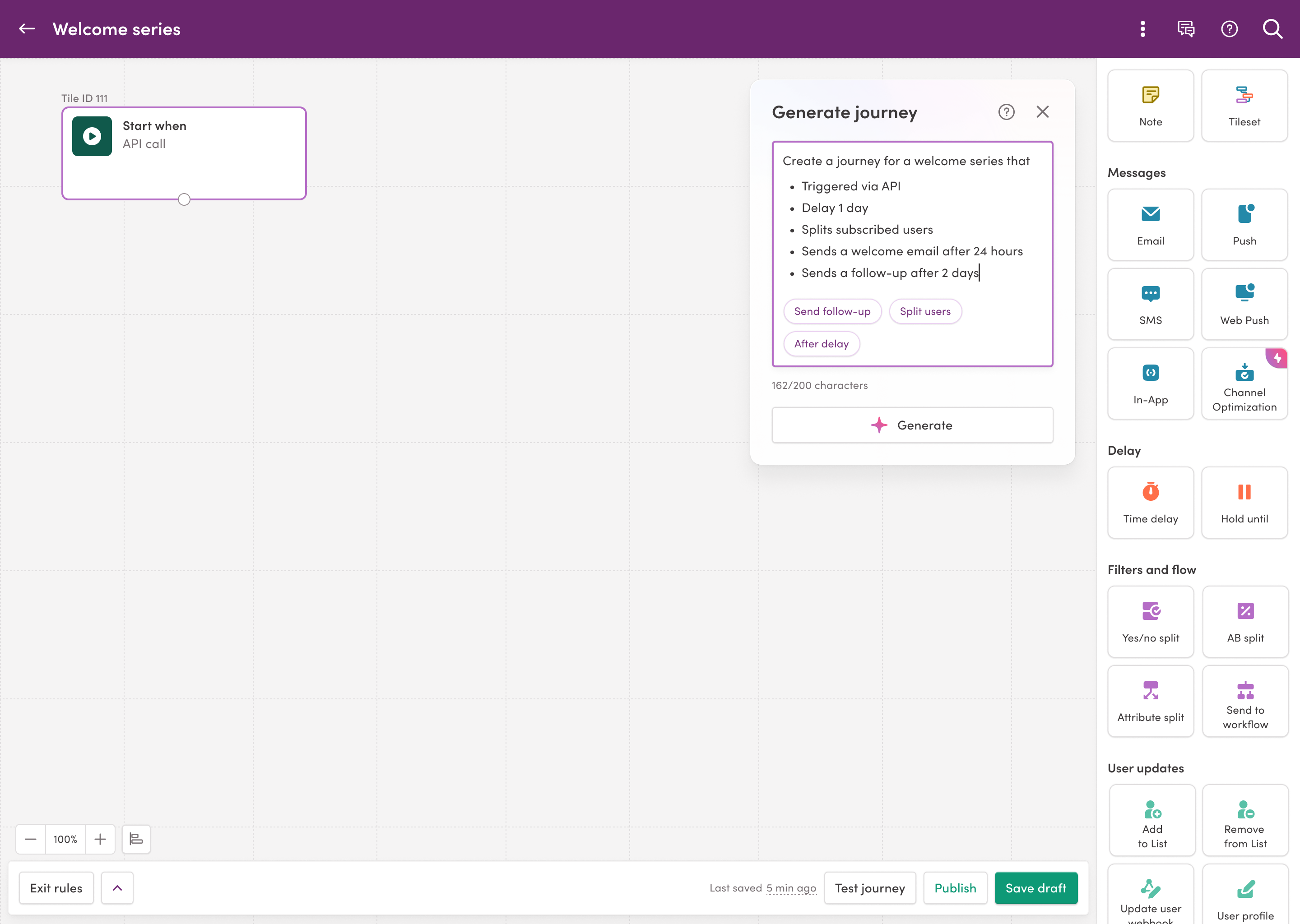Add a Yes/no split tile
1300x924 pixels.
1150,622
